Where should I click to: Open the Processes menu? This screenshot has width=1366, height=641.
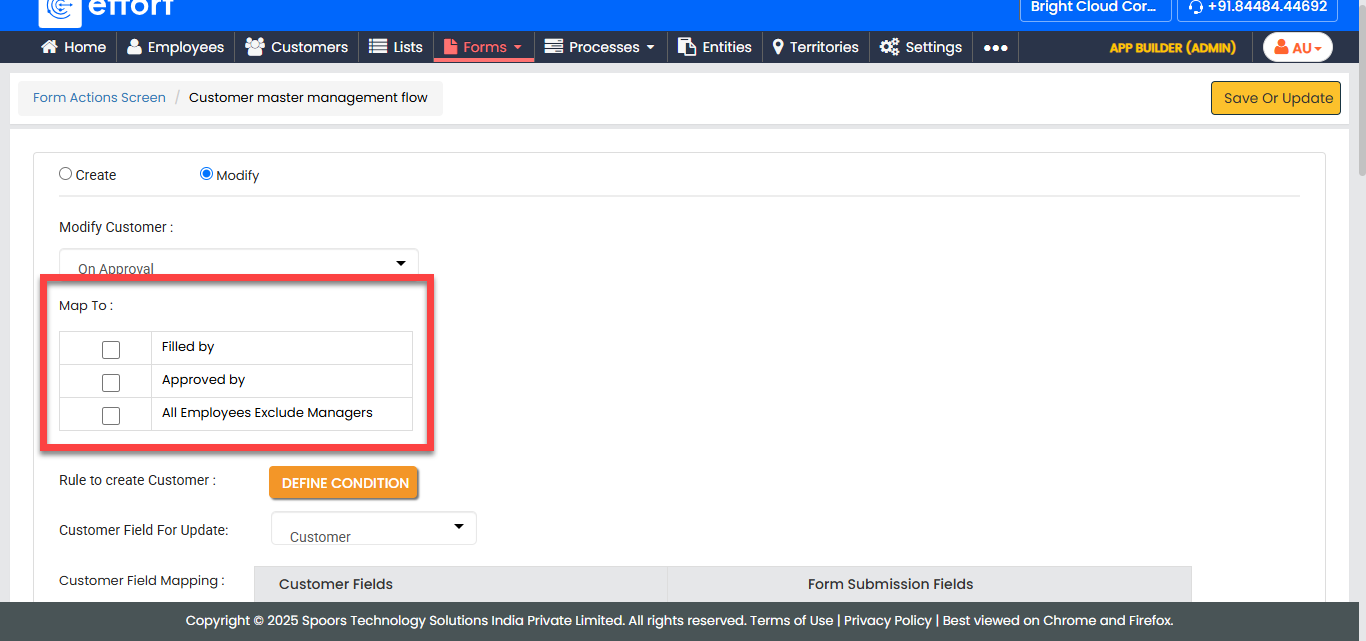pyautogui.click(x=601, y=47)
